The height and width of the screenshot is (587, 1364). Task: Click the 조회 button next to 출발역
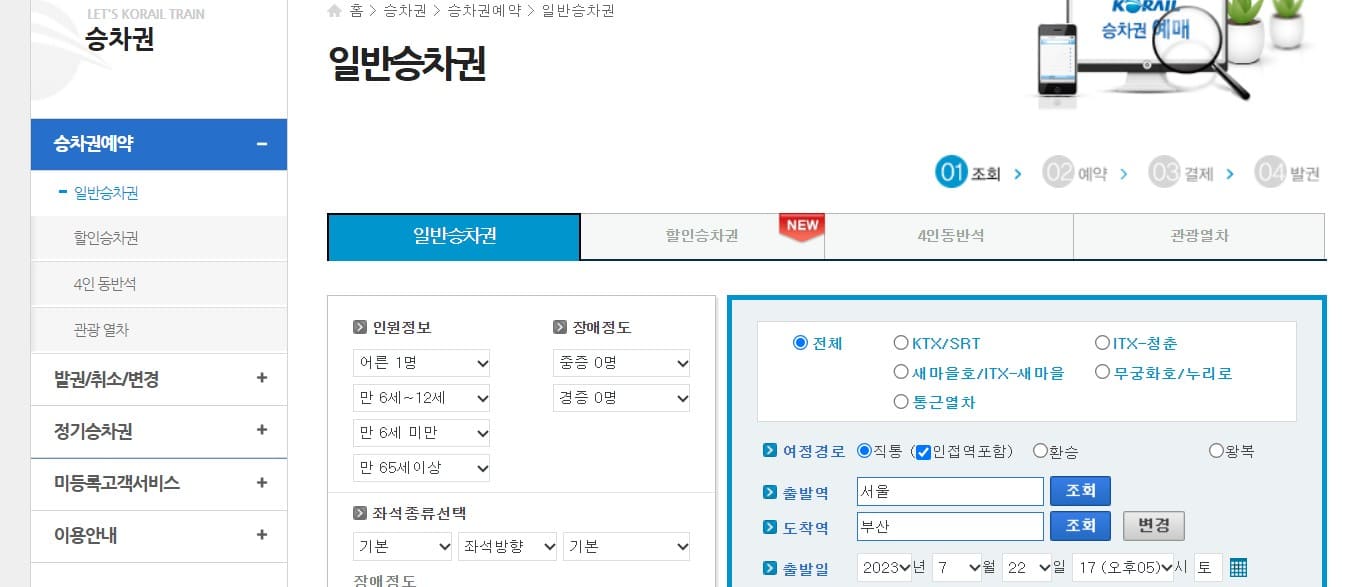click(1081, 490)
